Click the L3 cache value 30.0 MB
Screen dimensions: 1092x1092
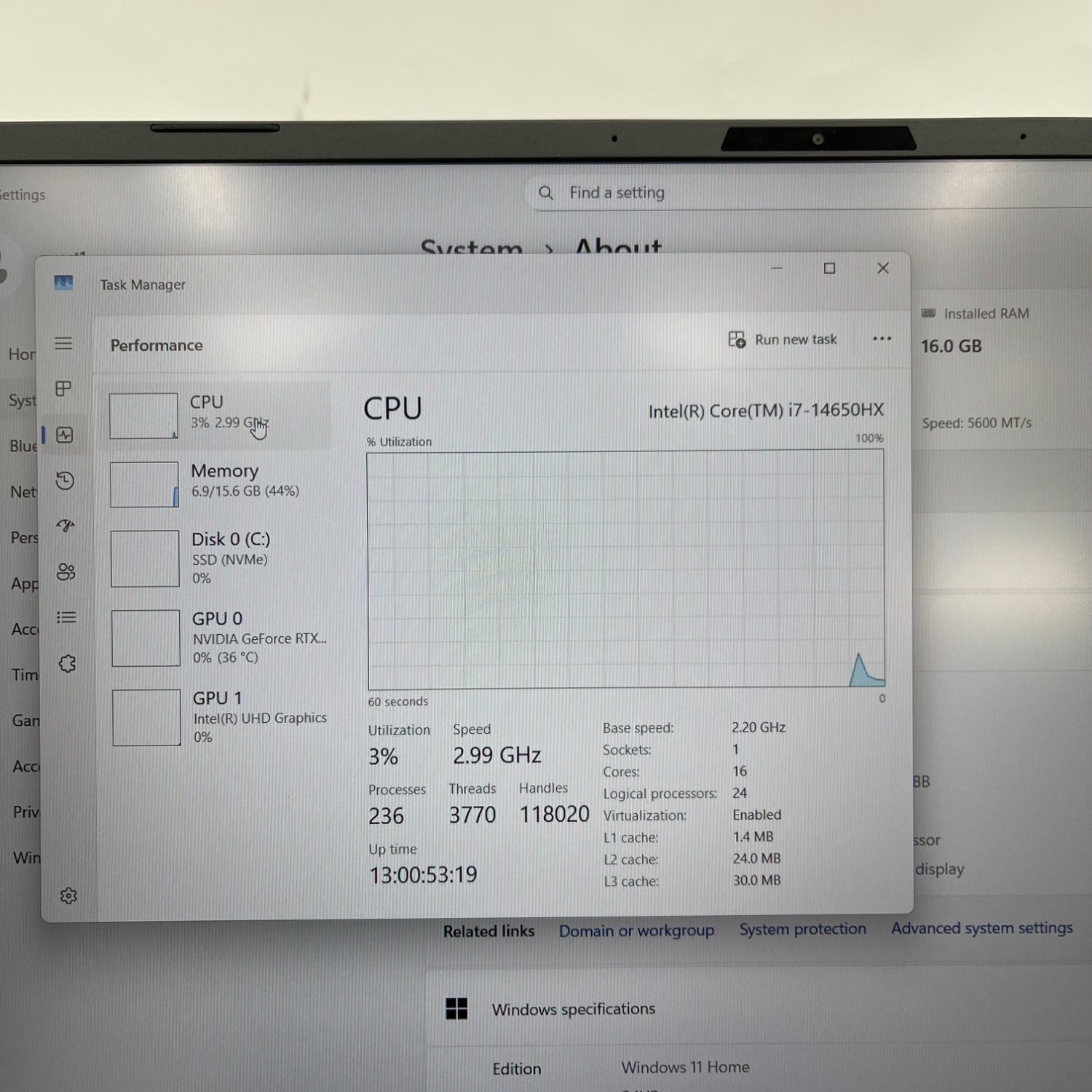point(757,880)
